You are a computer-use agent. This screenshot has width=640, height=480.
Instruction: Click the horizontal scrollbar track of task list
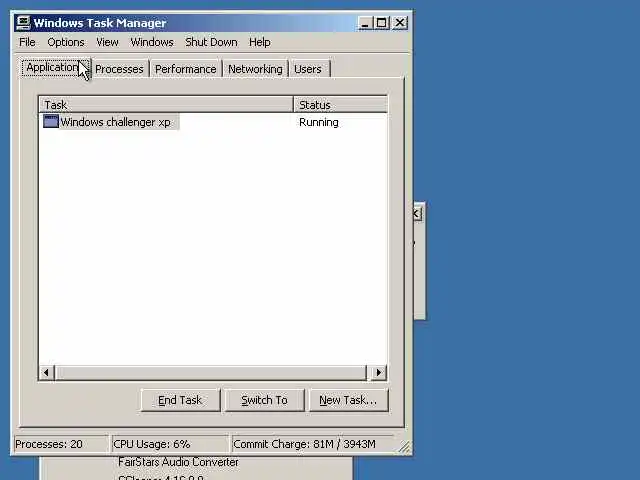[211, 372]
